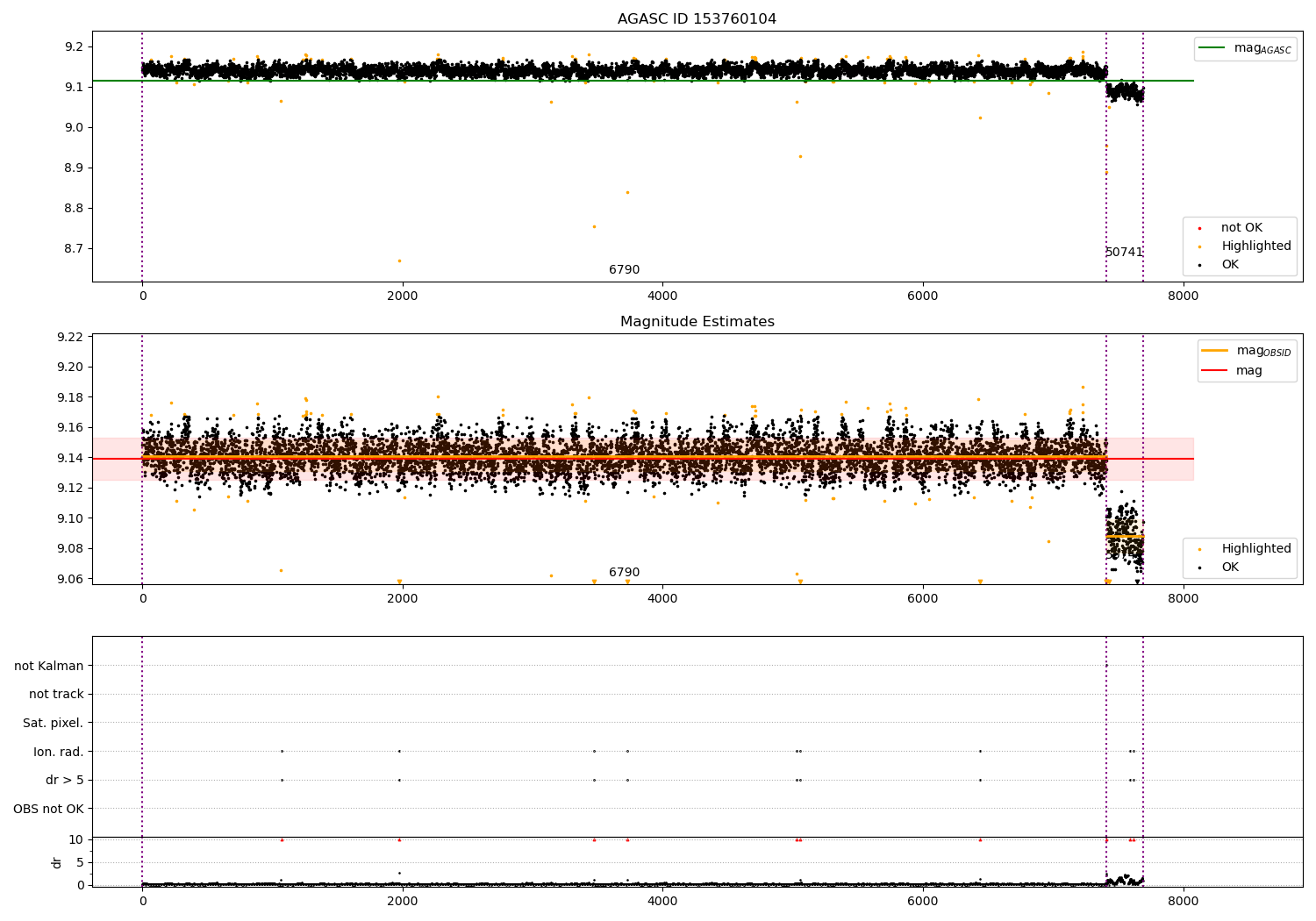Click the 9.12 y-tick of Magnitude Estimates plot
This screenshot has height=921, width=1316.
click(71, 489)
